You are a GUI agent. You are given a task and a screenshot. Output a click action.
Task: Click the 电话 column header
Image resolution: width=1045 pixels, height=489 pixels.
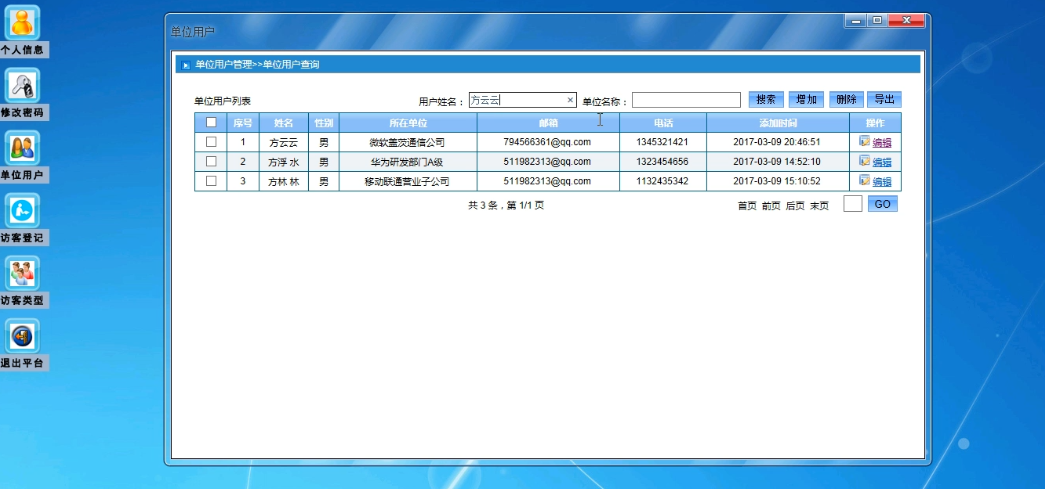click(x=663, y=123)
